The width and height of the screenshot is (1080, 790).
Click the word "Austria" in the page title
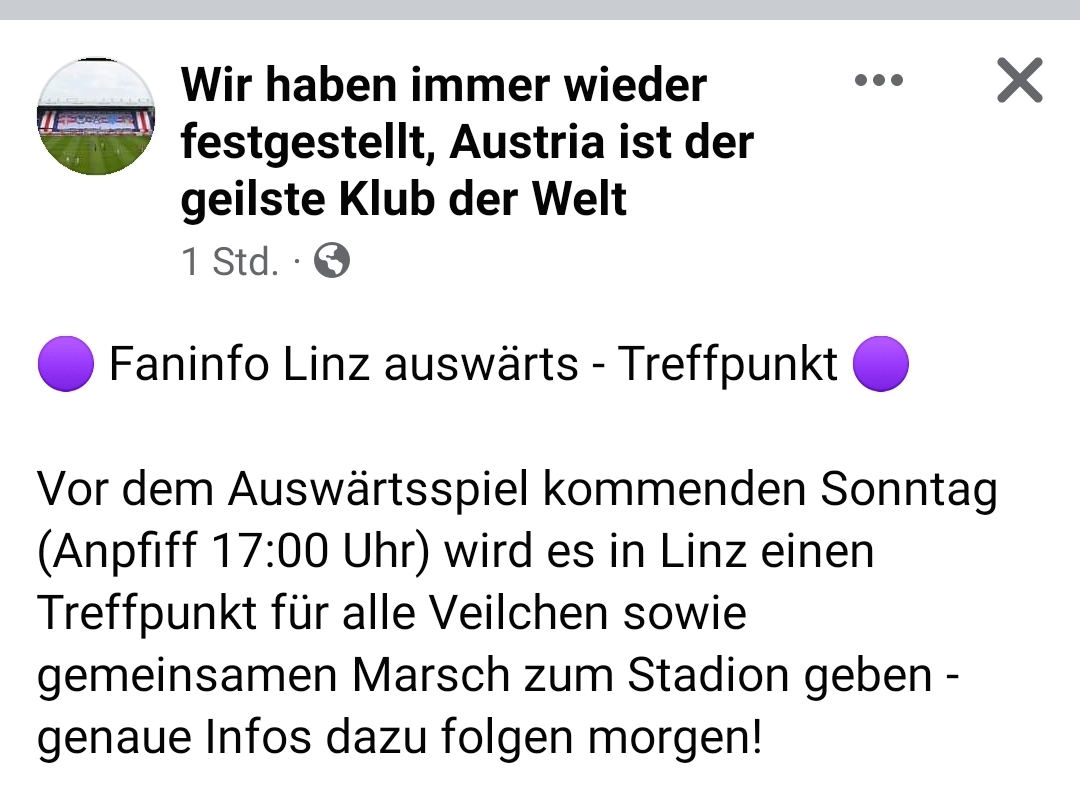[529, 143]
